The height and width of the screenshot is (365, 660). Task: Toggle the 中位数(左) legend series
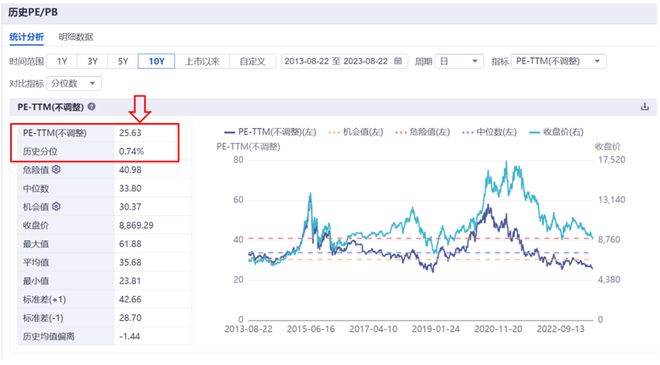[x=489, y=132]
